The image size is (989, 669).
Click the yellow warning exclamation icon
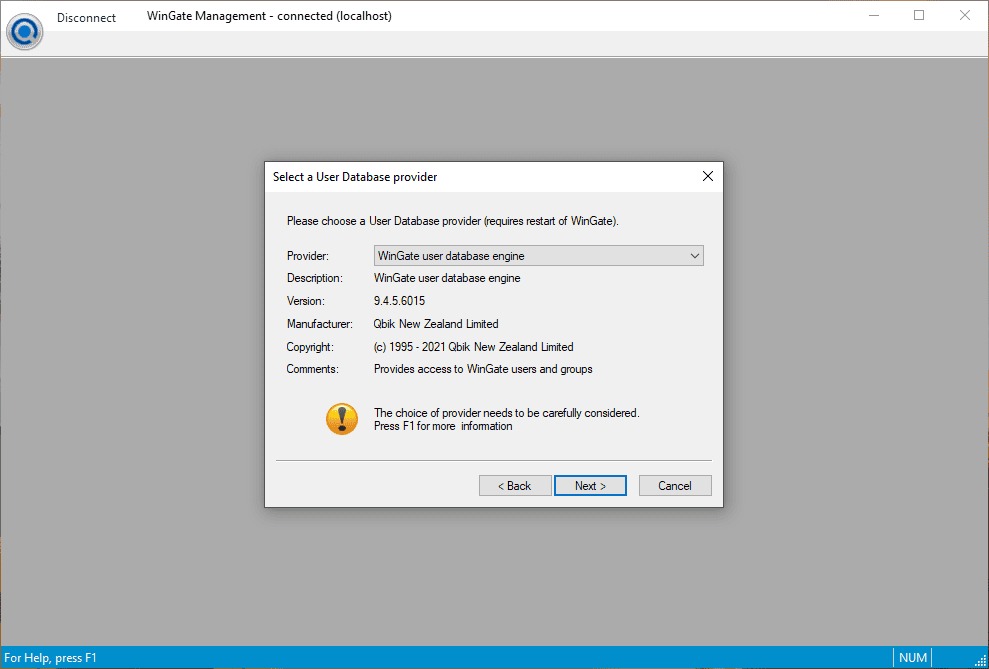[342, 418]
